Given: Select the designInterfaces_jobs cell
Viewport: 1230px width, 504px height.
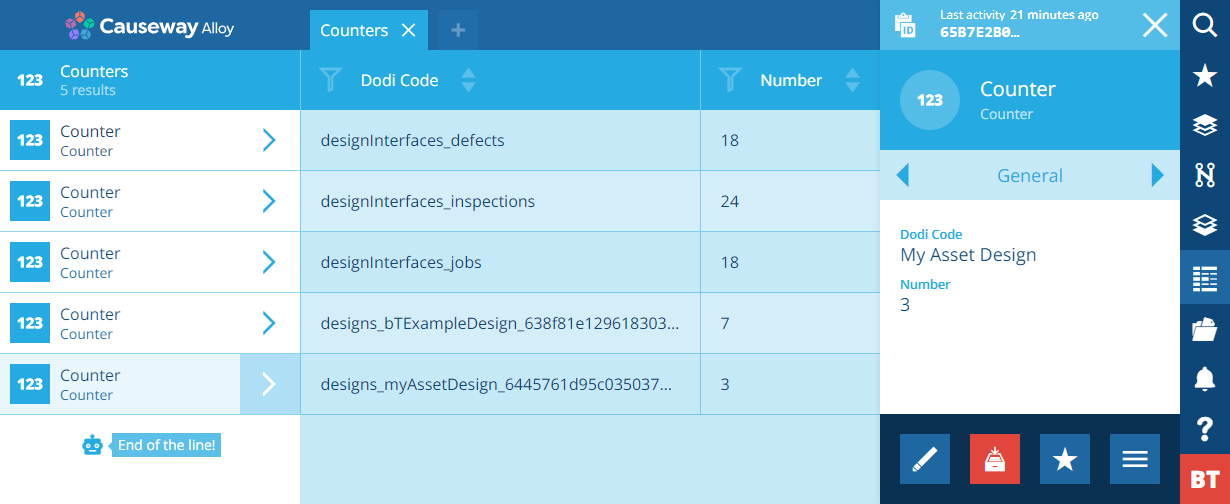Looking at the screenshot, I should point(500,262).
